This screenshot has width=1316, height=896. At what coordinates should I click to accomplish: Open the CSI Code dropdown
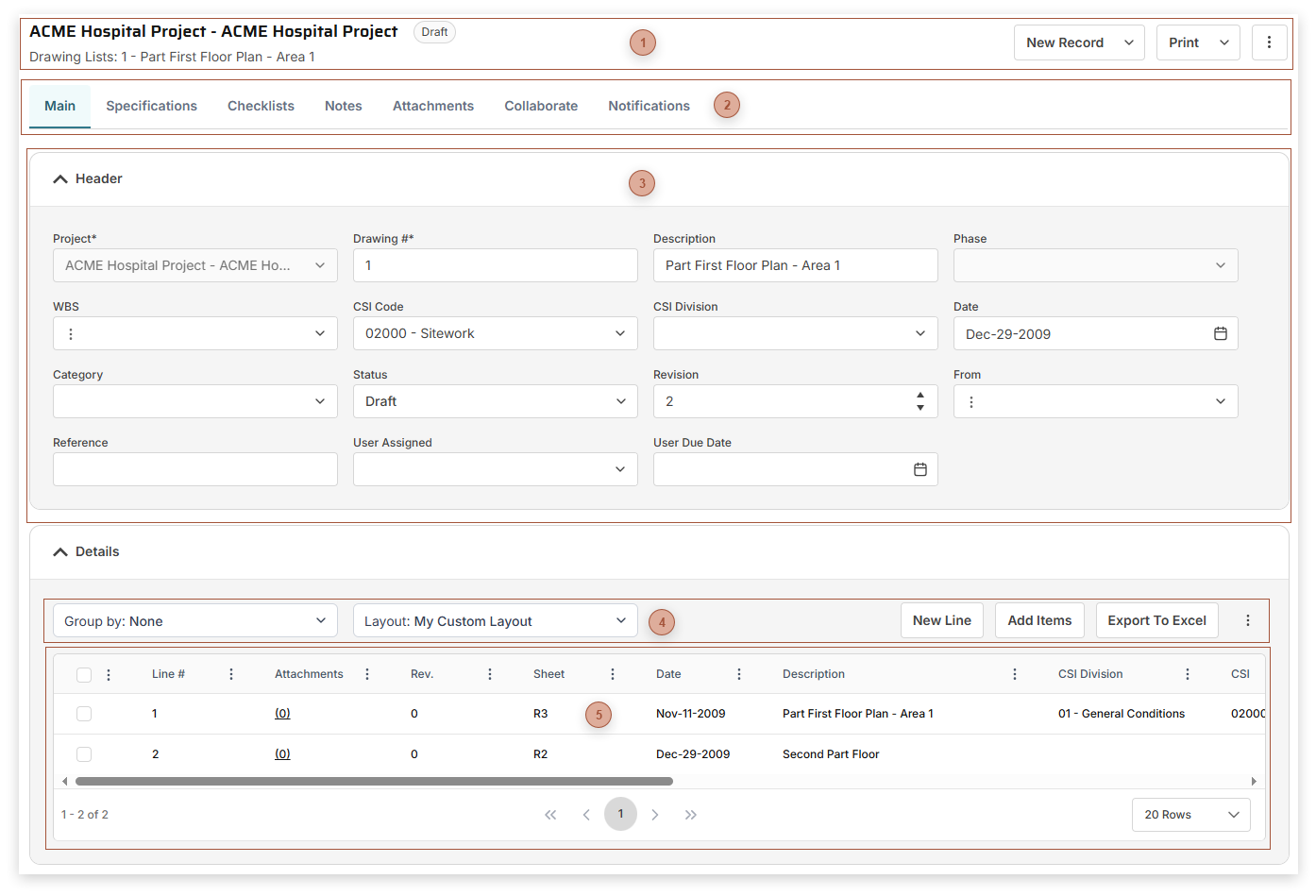pyautogui.click(x=495, y=333)
